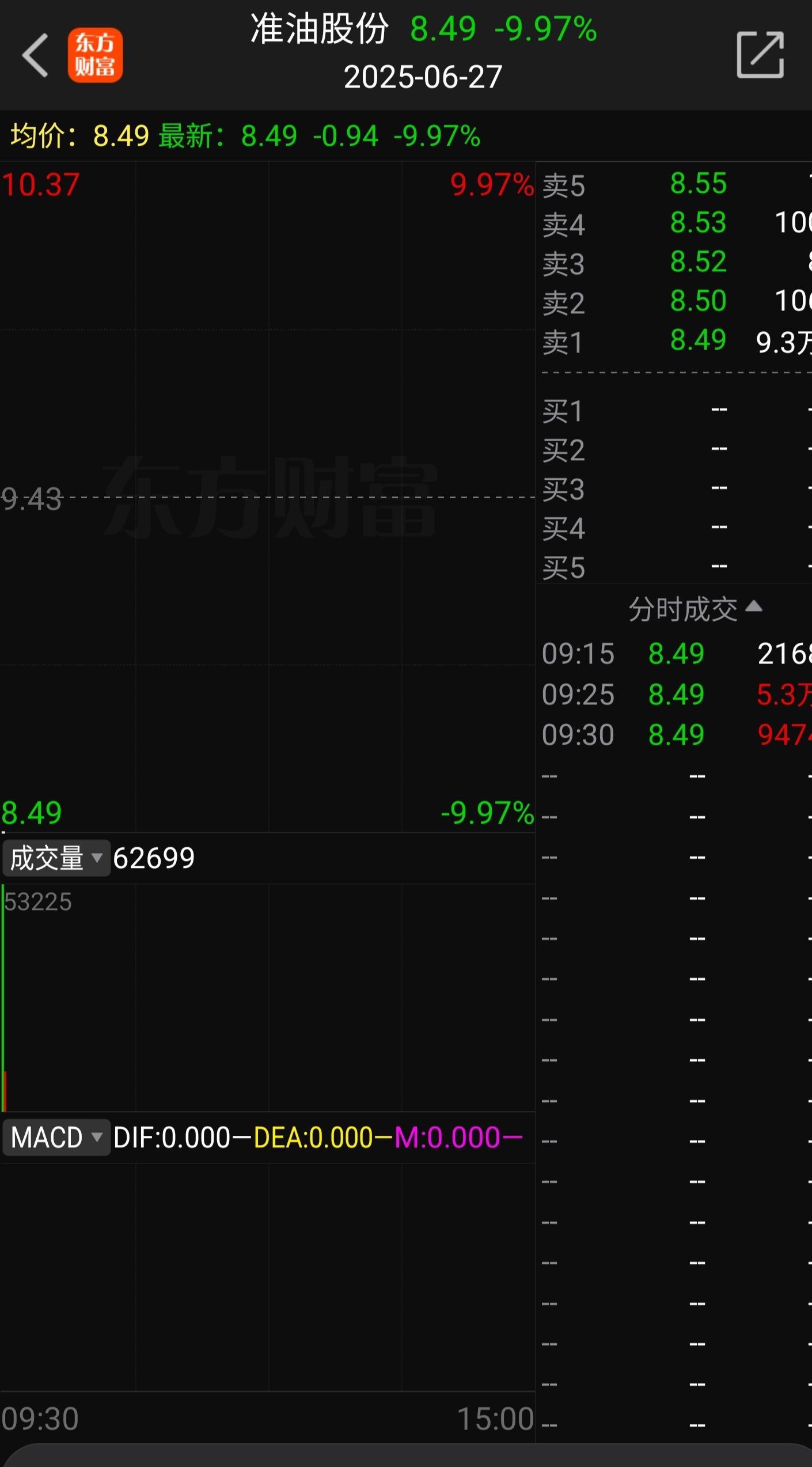Select the 卖3 row at 8.52
Image resolution: width=812 pixels, height=1467 pixels.
point(677,263)
